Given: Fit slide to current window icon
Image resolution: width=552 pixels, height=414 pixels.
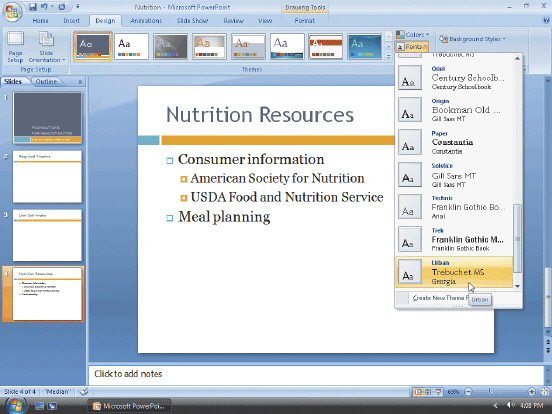Looking at the screenshot, I should pyautogui.click(x=545, y=391).
